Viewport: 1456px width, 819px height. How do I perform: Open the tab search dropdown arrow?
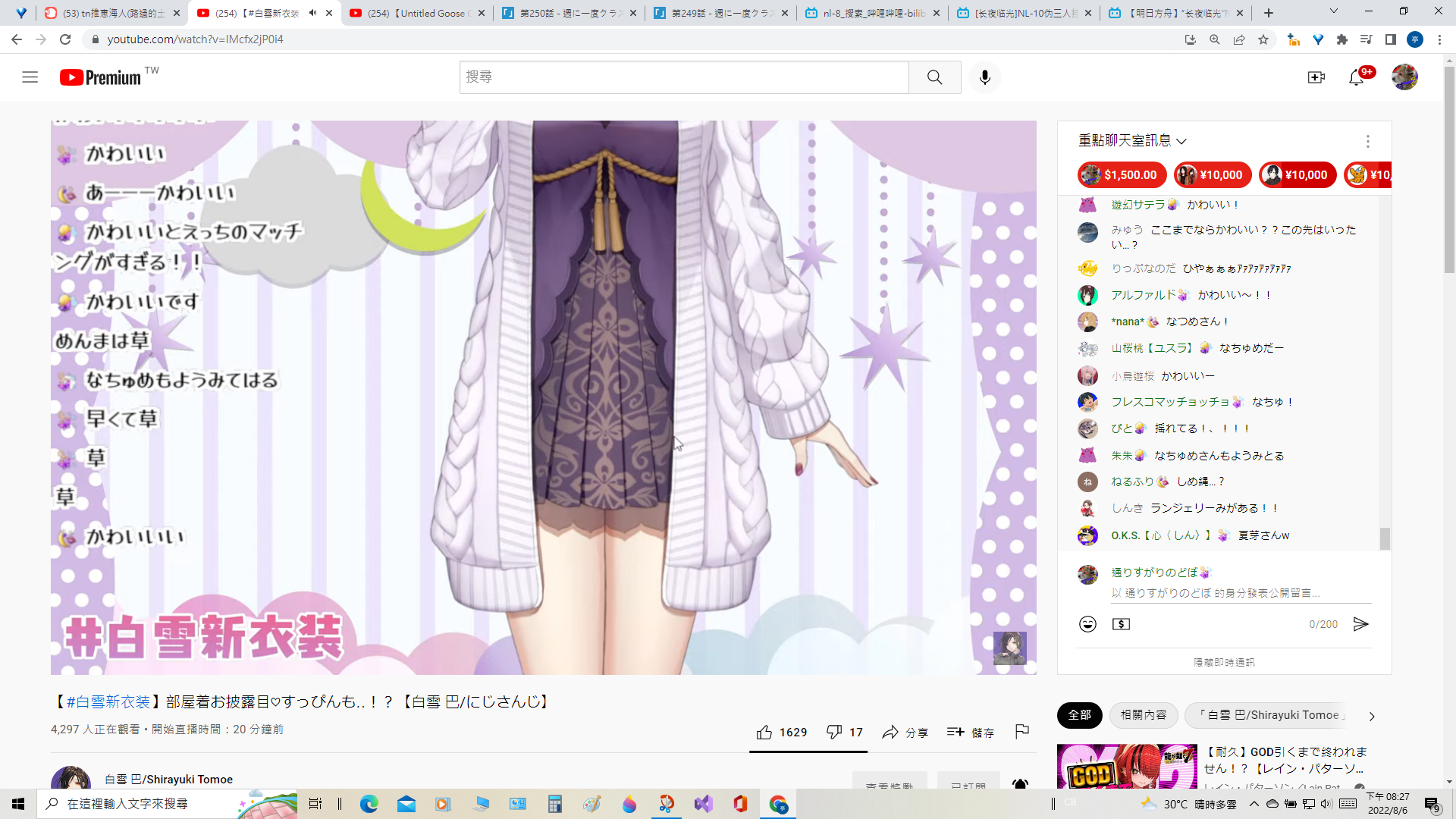(1333, 11)
